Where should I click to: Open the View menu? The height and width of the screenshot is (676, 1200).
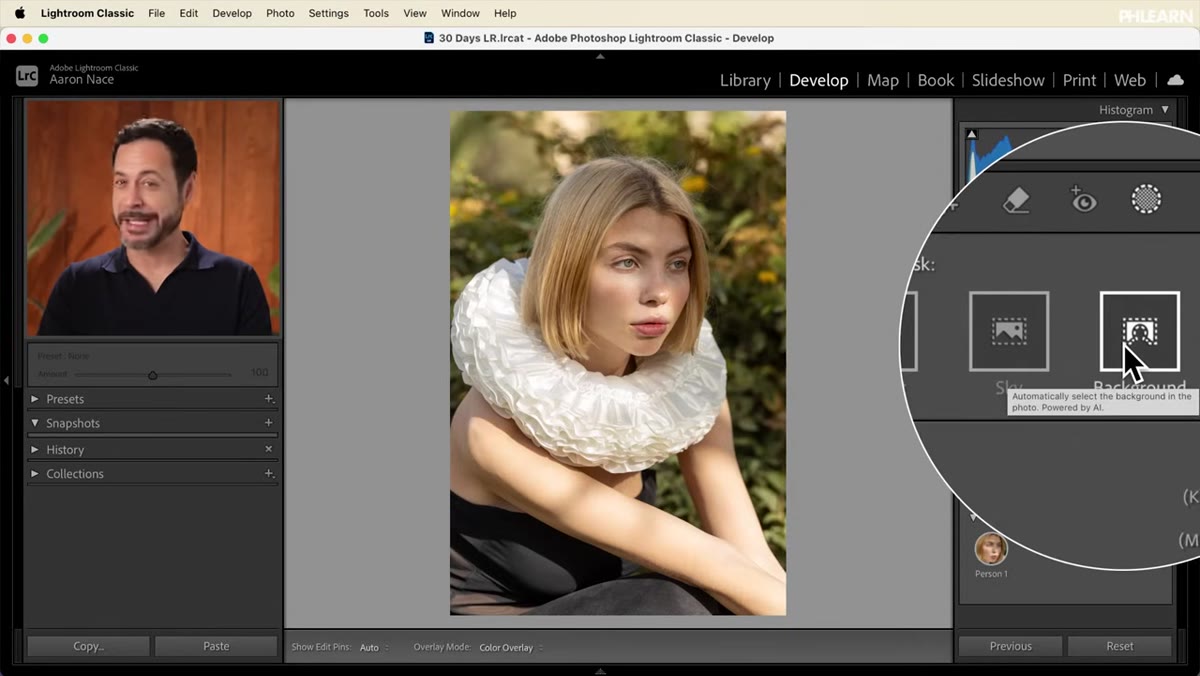coord(415,13)
